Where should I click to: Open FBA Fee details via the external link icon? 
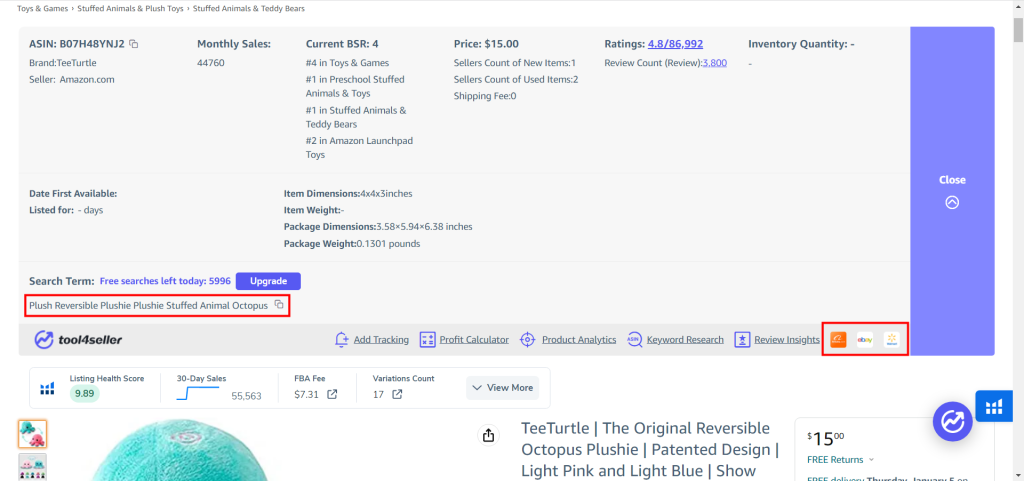(332, 394)
